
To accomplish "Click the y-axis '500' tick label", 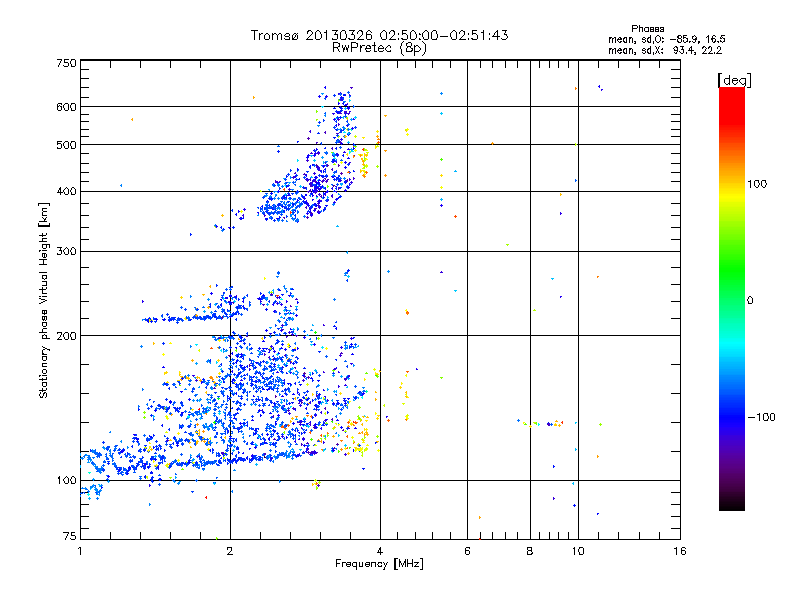I will click(x=66, y=145).
